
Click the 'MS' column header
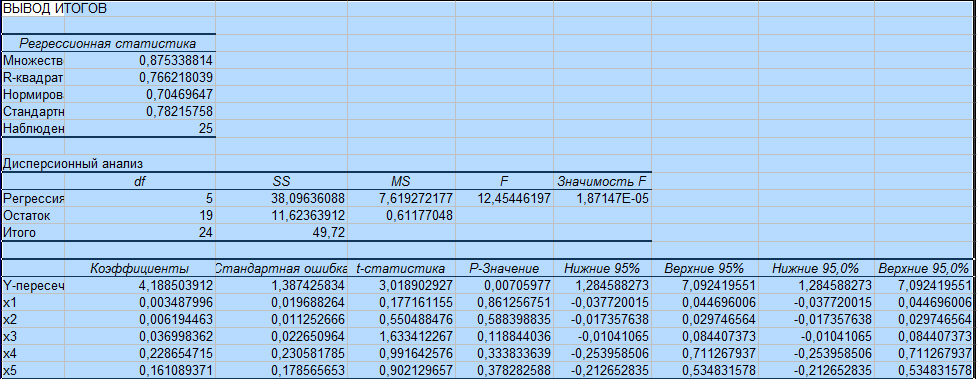401,181
